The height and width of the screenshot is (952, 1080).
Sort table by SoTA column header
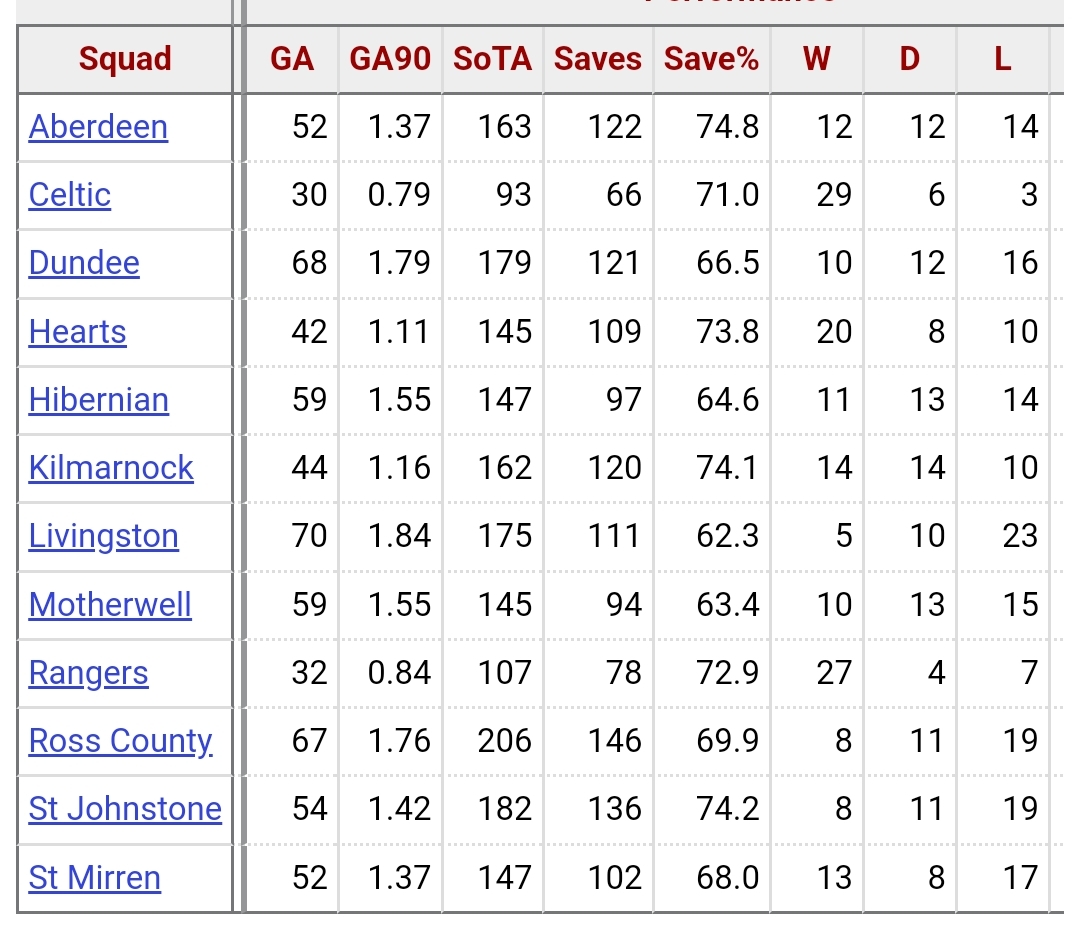point(492,59)
